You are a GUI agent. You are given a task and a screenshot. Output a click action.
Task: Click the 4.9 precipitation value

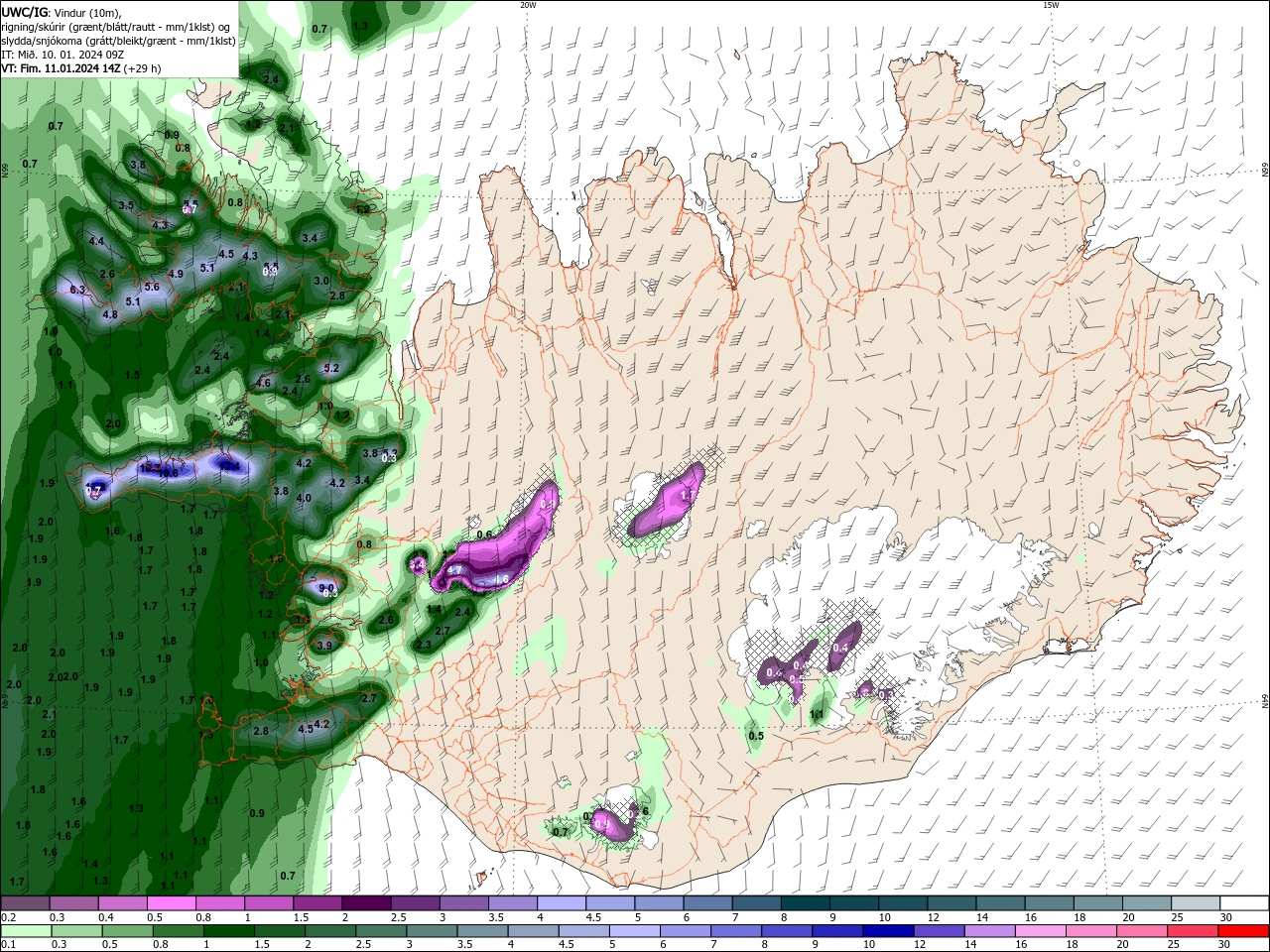pos(176,274)
